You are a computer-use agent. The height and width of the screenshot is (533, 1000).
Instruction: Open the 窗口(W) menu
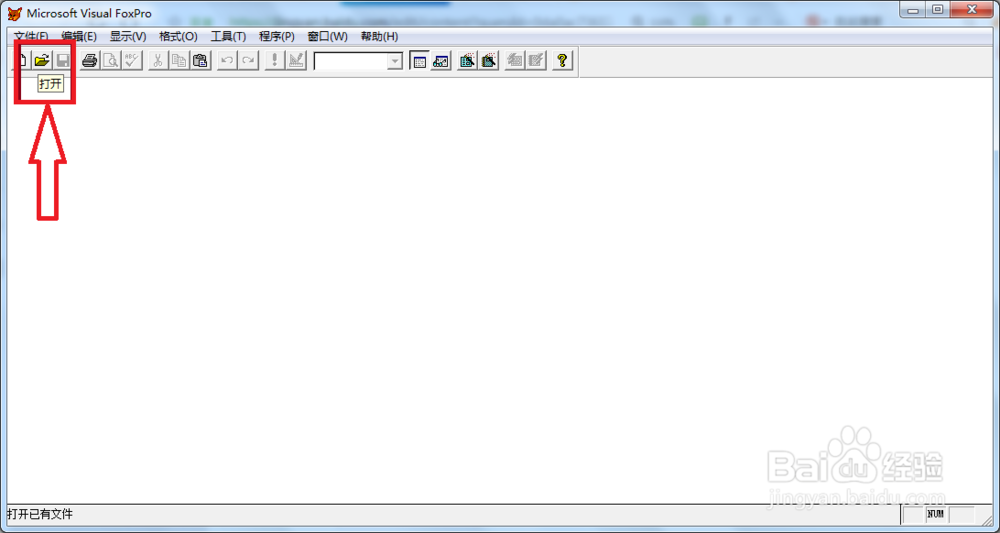[x=327, y=36]
